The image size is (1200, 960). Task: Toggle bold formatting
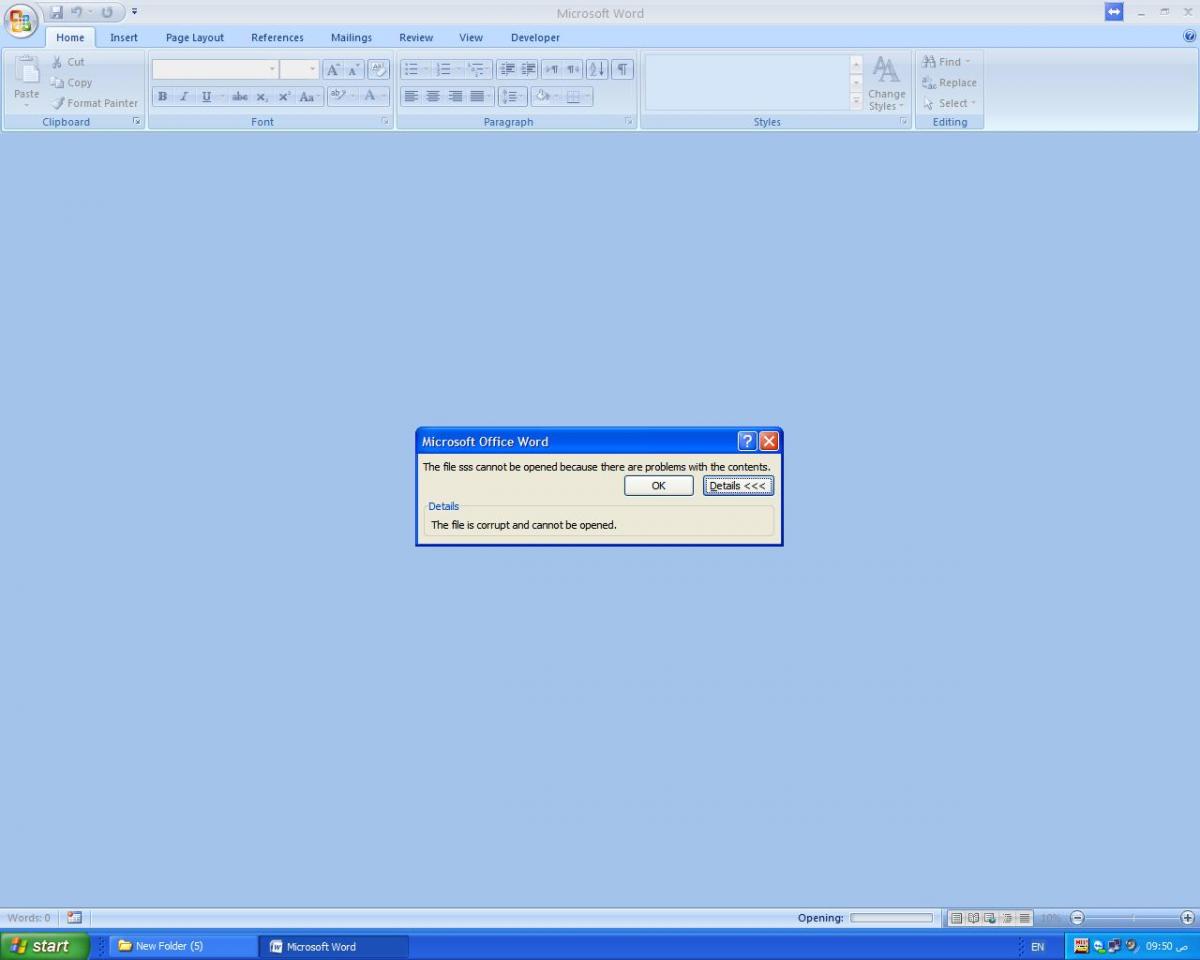point(162,97)
